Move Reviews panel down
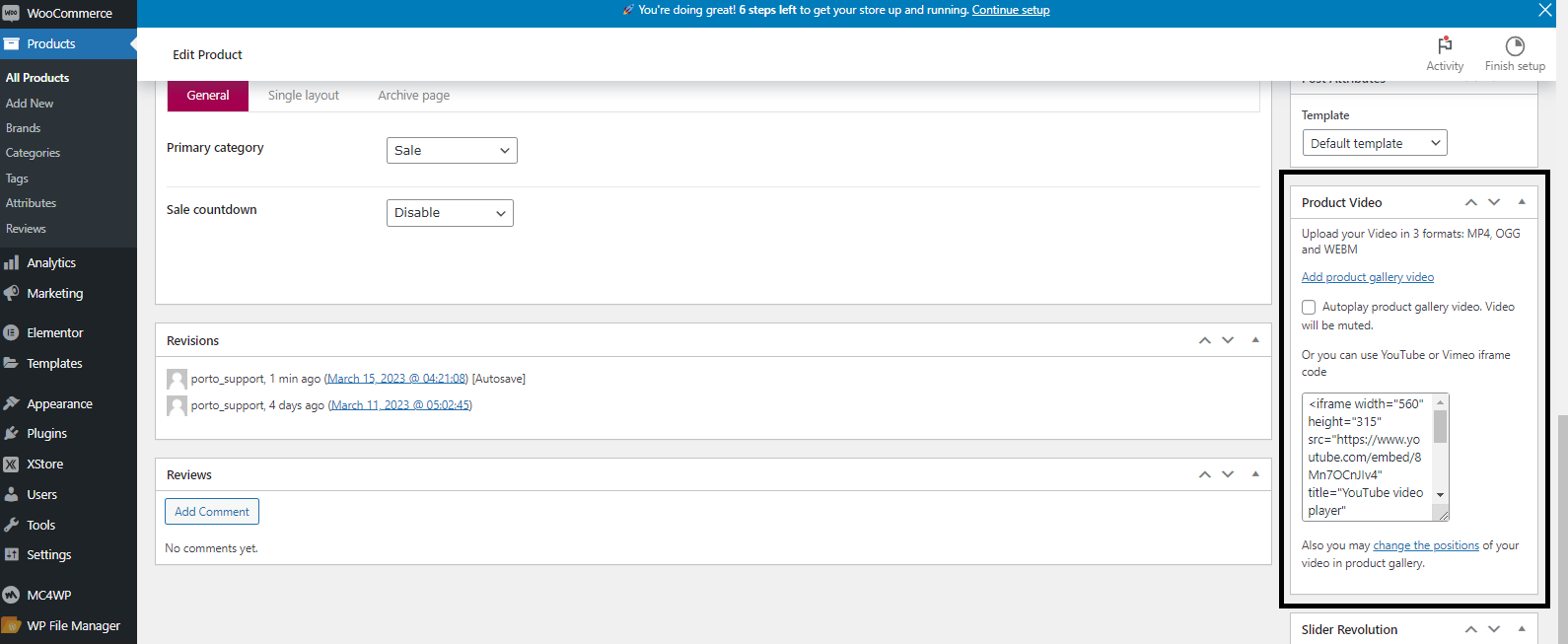Image resolution: width=1568 pixels, height=644 pixels. coord(1228,474)
